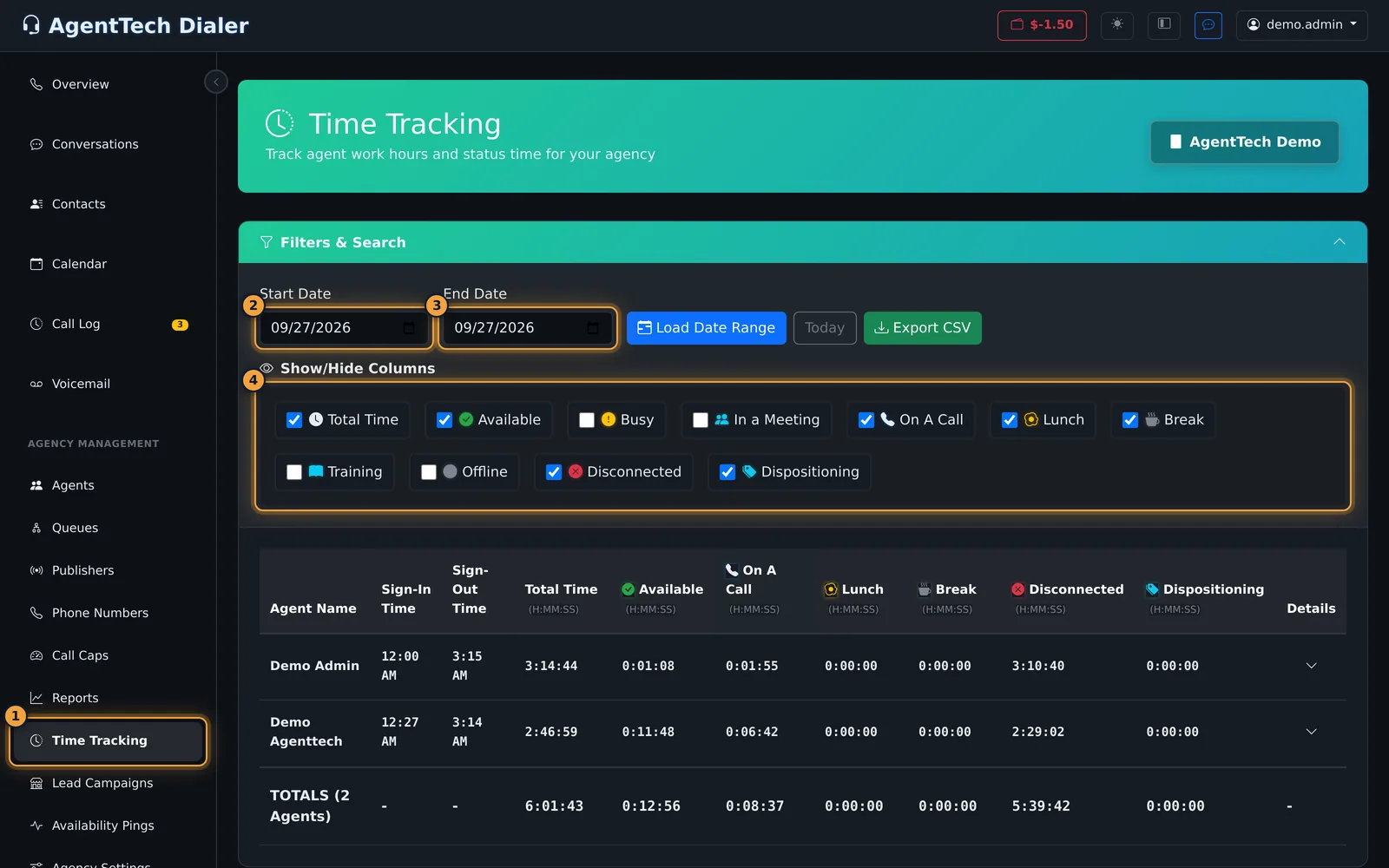The width and height of the screenshot is (1389, 868).
Task: Click the $-1.50 balance button
Action: point(1042,25)
